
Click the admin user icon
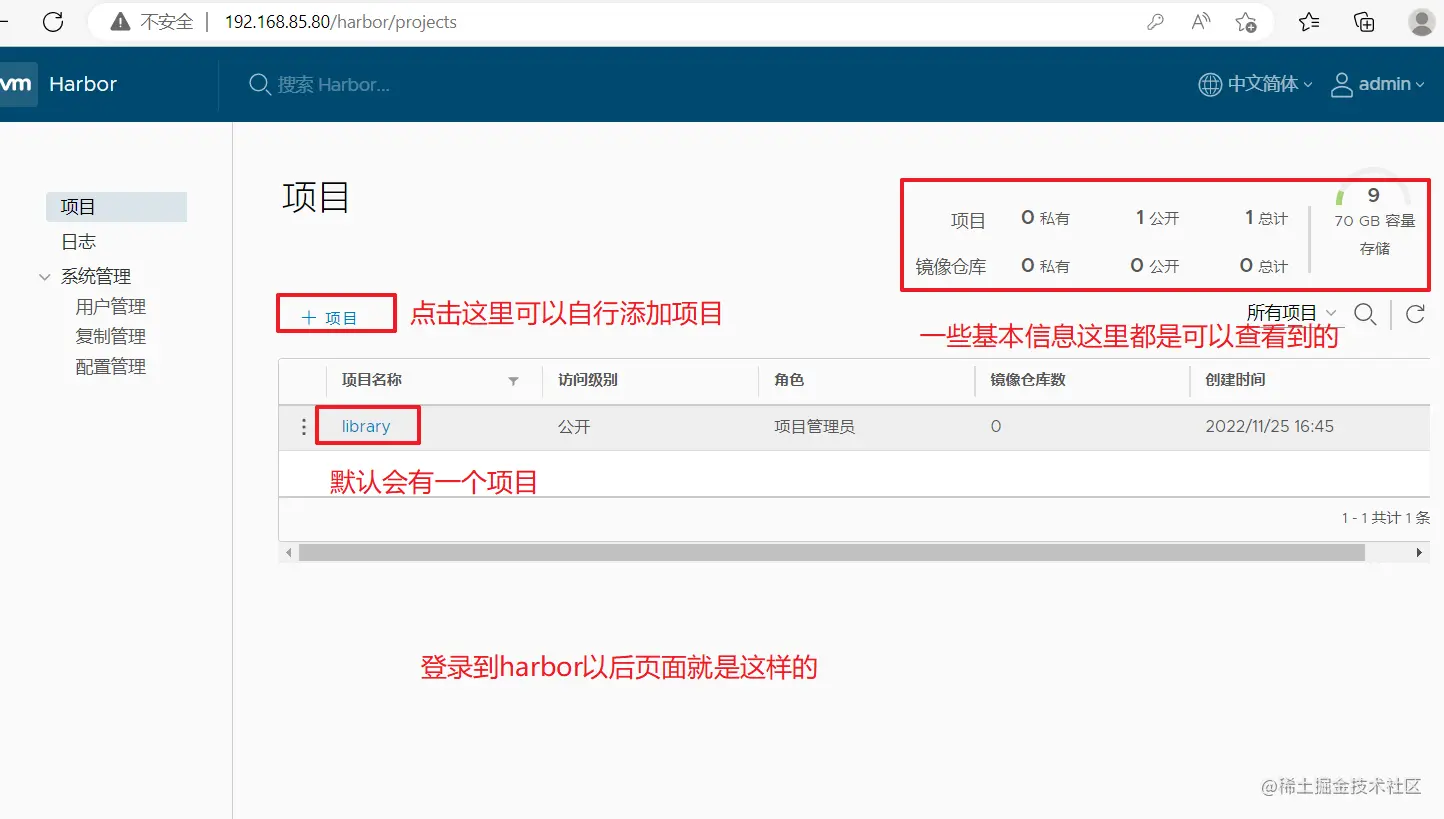(x=1341, y=84)
